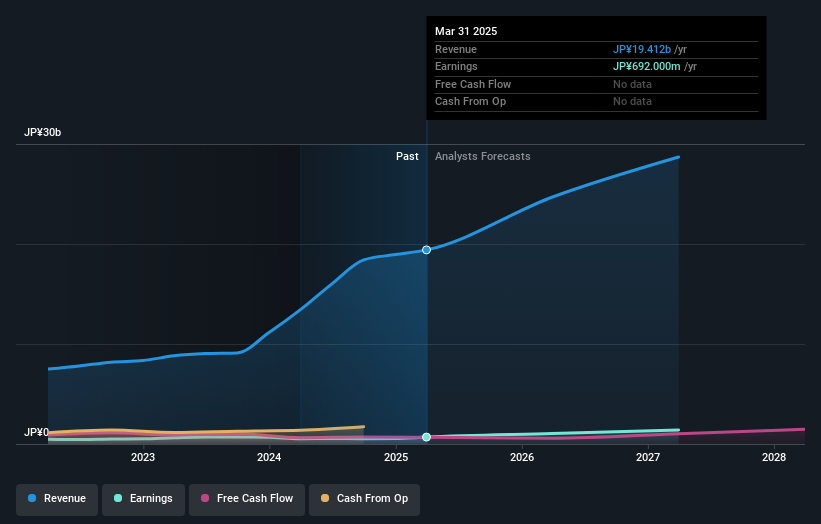Click the Earnings data point at Mar 2025
This screenshot has height=524, width=821.
(x=426, y=437)
